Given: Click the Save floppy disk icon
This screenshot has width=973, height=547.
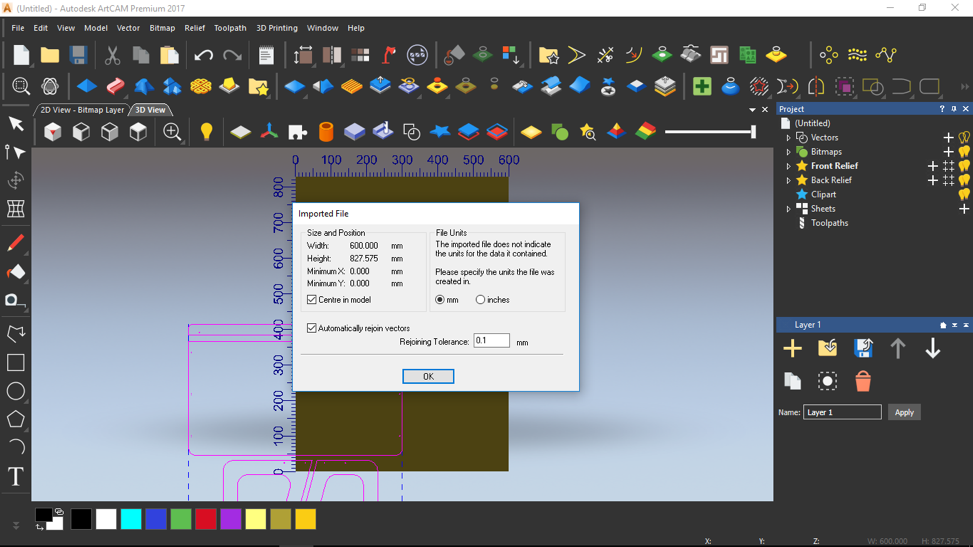Looking at the screenshot, I should pos(78,55).
